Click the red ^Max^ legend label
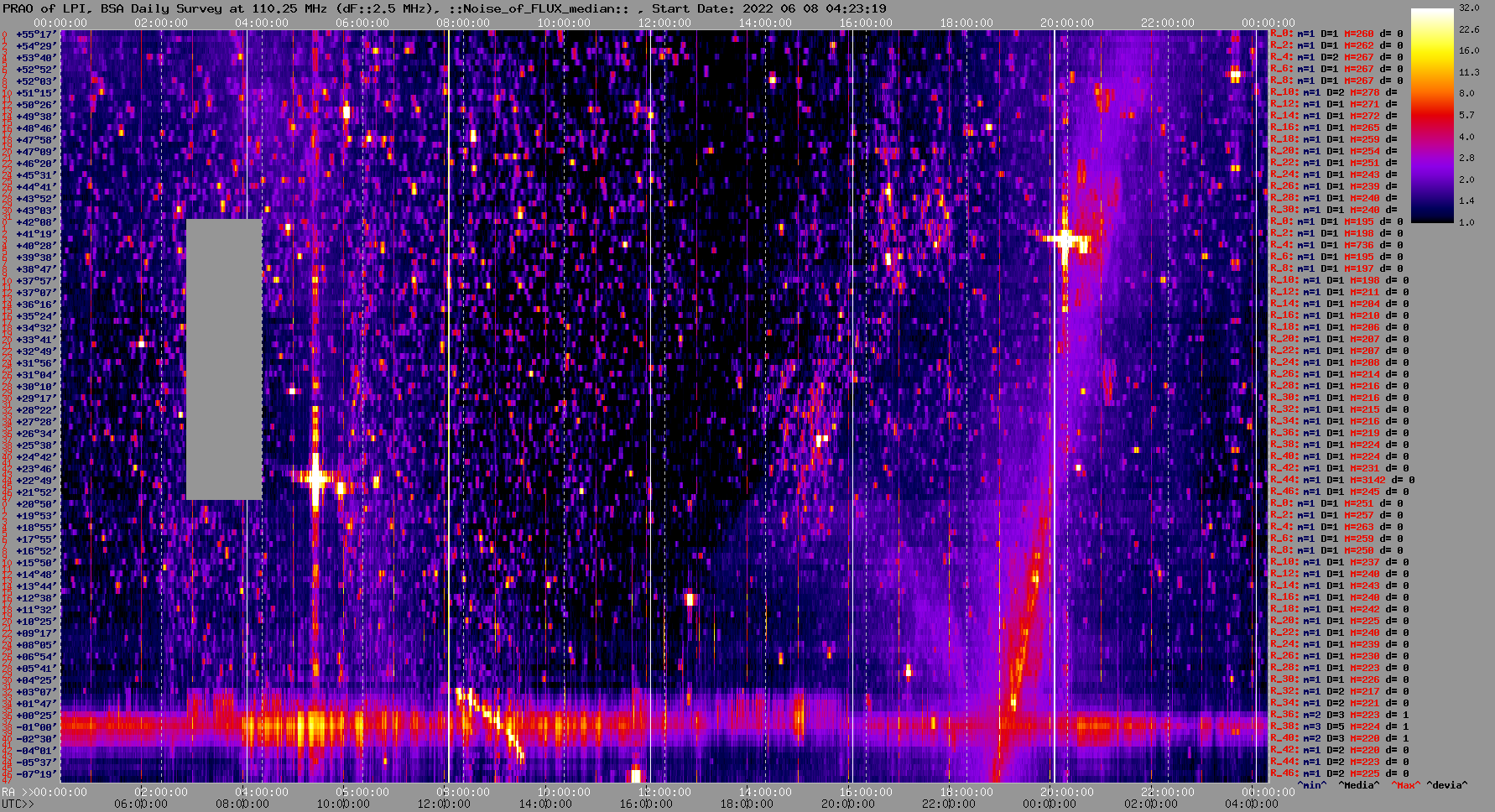Viewport: 1495px width, 812px height. tap(1405, 785)
